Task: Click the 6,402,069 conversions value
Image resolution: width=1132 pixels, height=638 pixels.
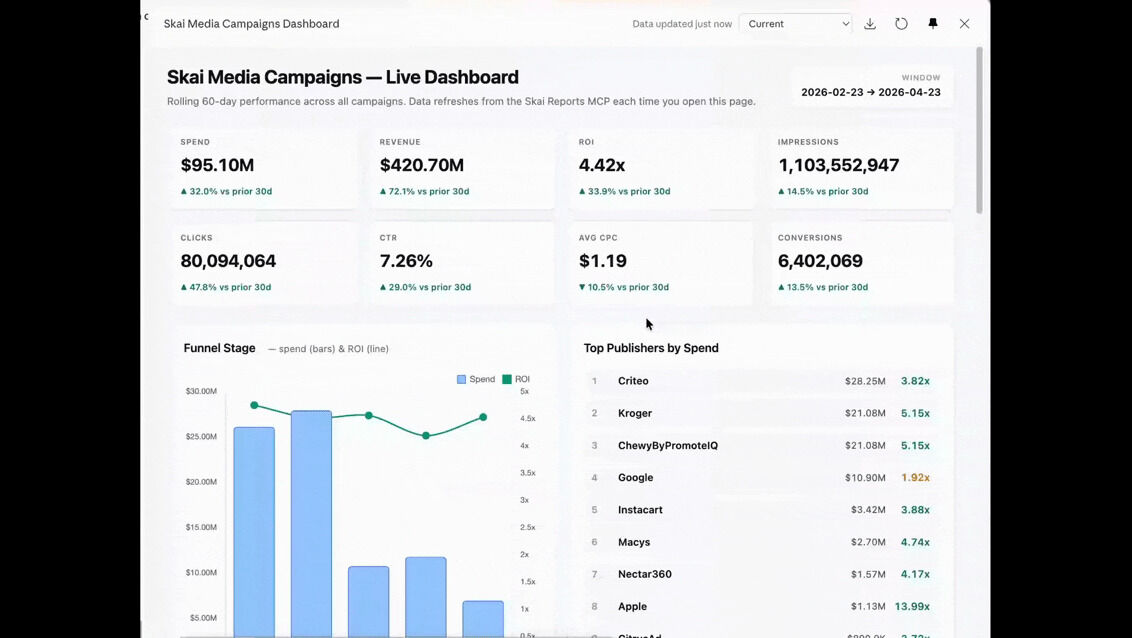Action: point(820,261)
